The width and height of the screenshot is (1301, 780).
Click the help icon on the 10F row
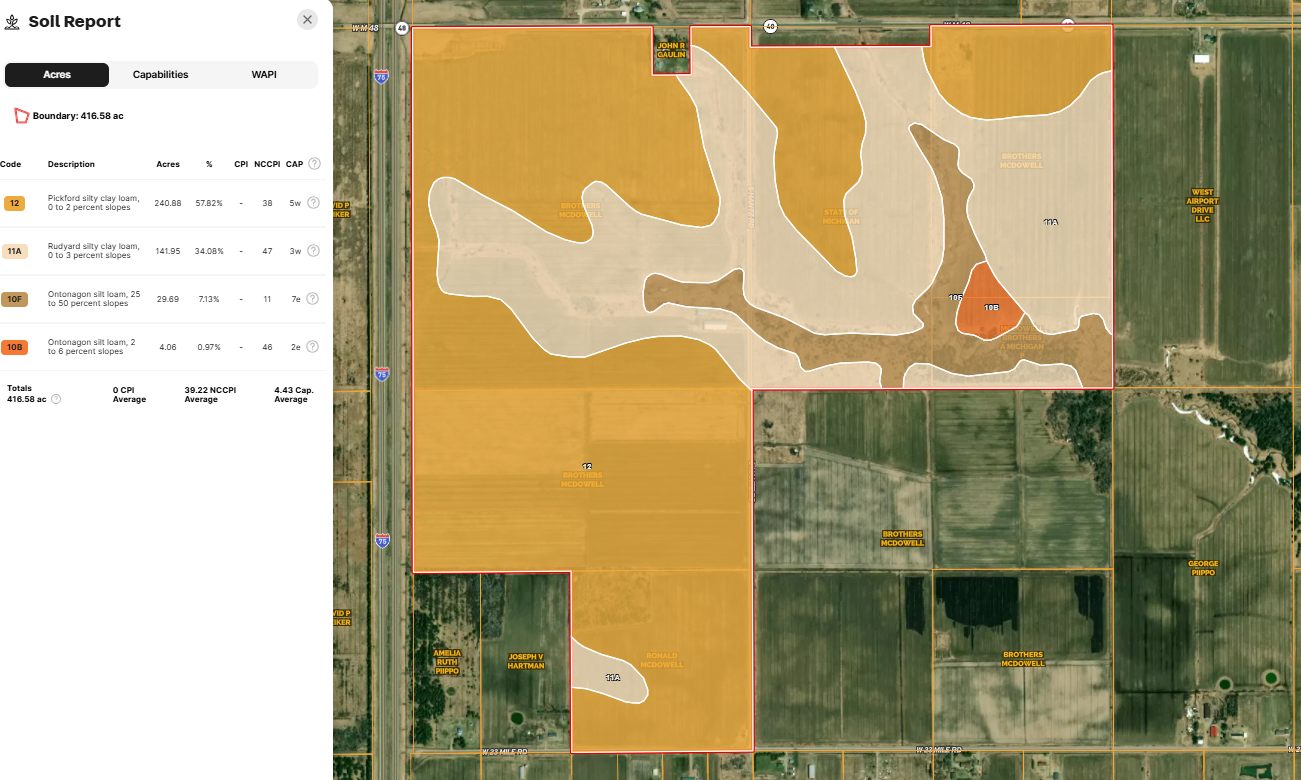coord(313,299)
